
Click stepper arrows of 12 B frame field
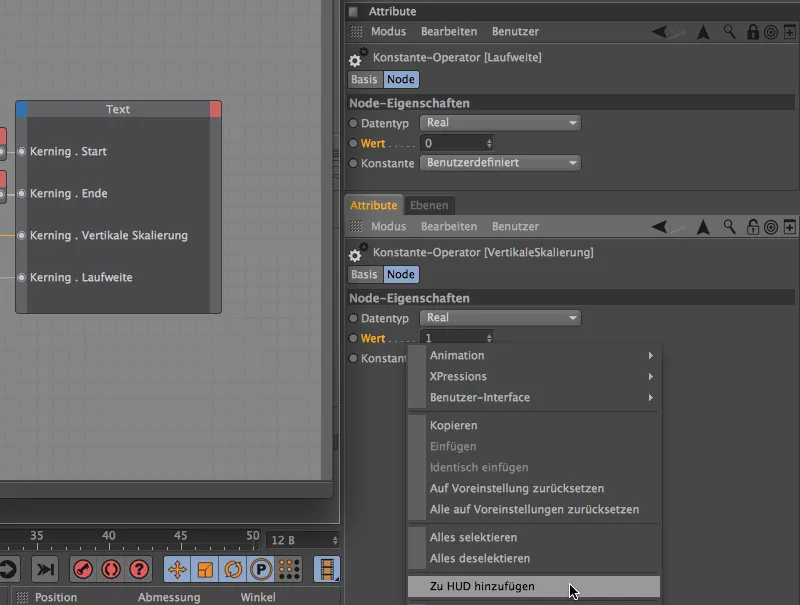click(335, 540)
